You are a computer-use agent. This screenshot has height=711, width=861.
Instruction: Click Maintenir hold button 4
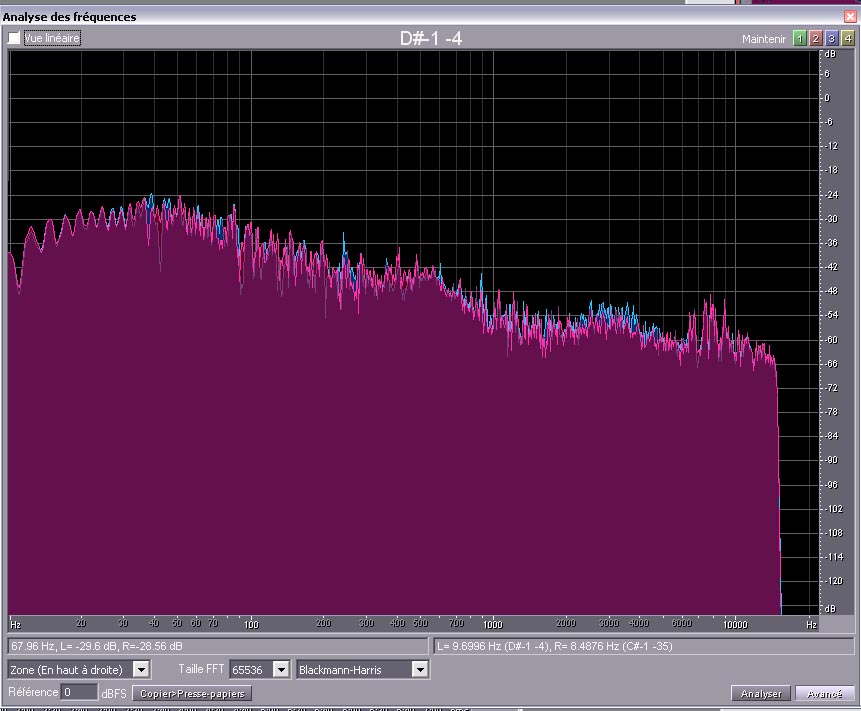pos(847,38)
